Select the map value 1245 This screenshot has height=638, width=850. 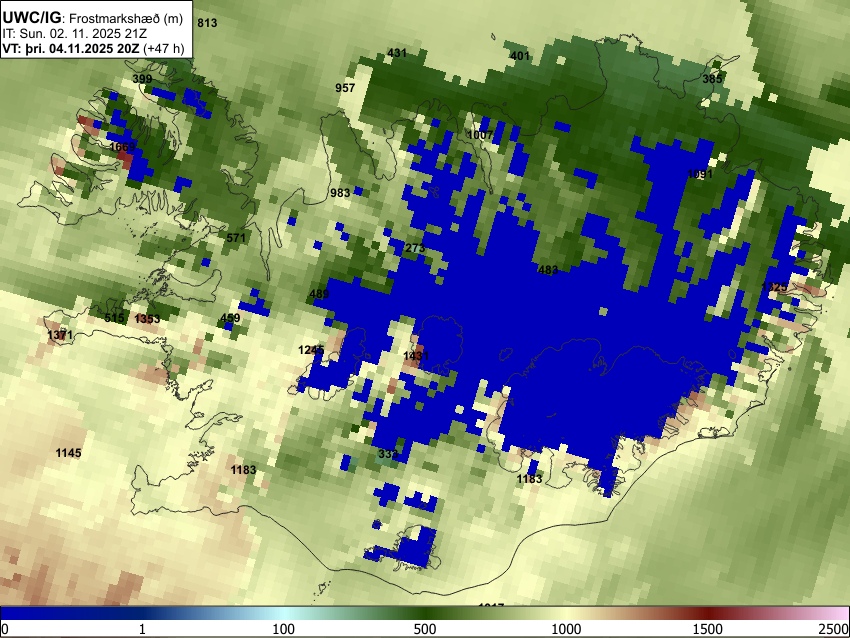coord(311,350)
